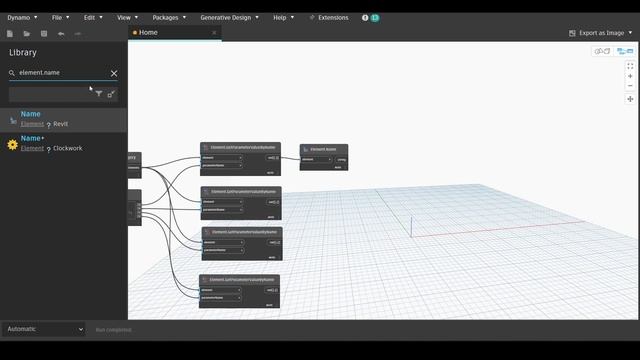The width and height of the screenshot is (640, 360).
Task: Open the notification count badge 13
Action: [375, 18]
